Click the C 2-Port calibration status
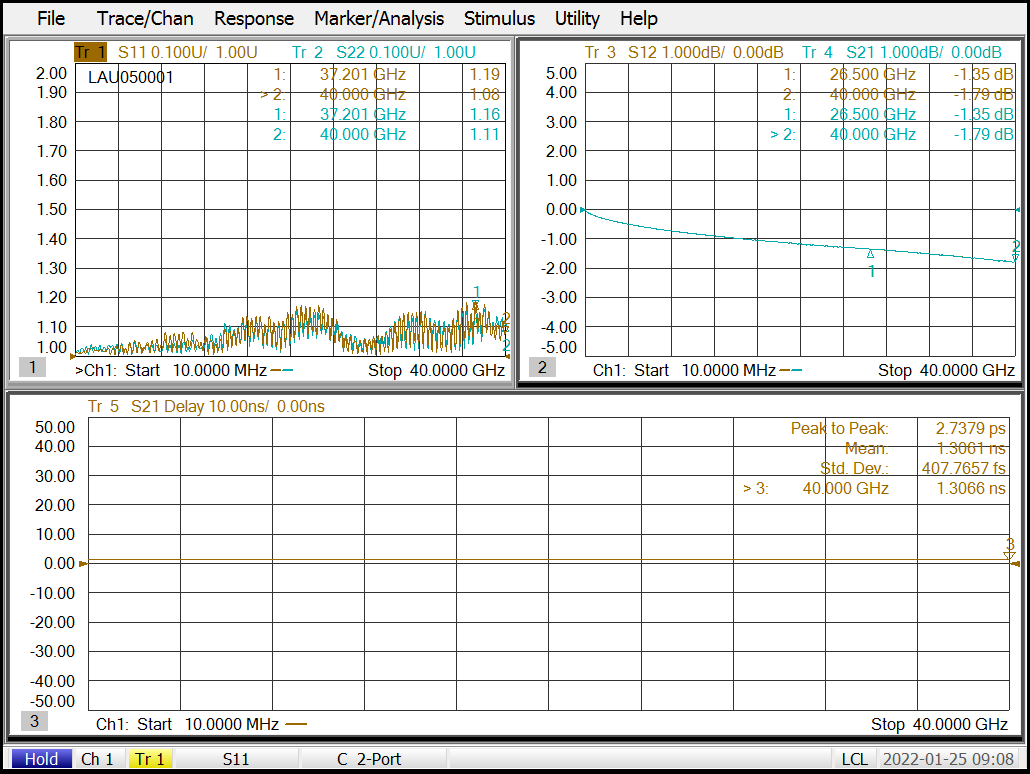This screenshot has height=774, width=1030. 368,759
